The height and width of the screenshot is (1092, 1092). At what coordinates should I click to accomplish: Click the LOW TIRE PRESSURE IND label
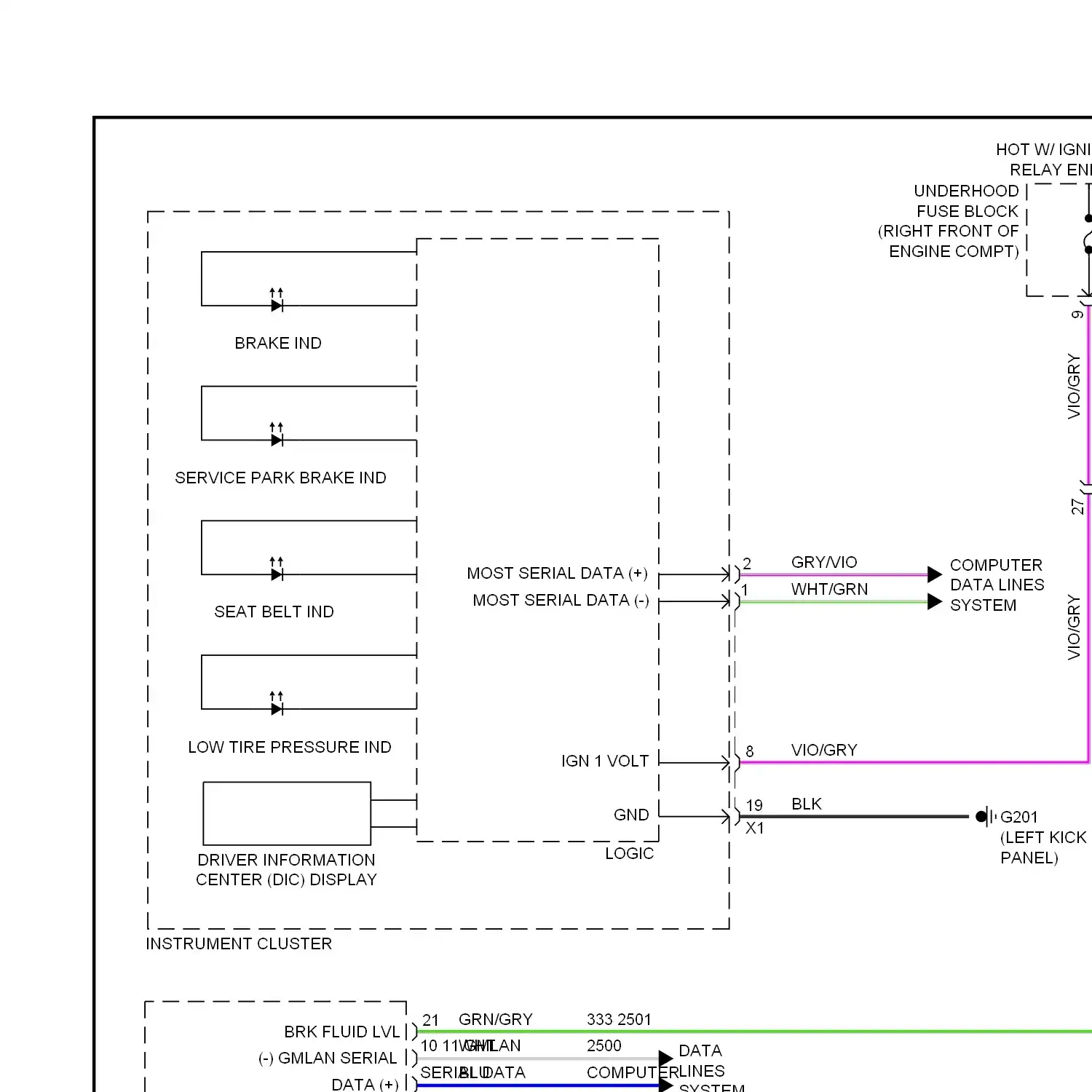tap(289, 747)
